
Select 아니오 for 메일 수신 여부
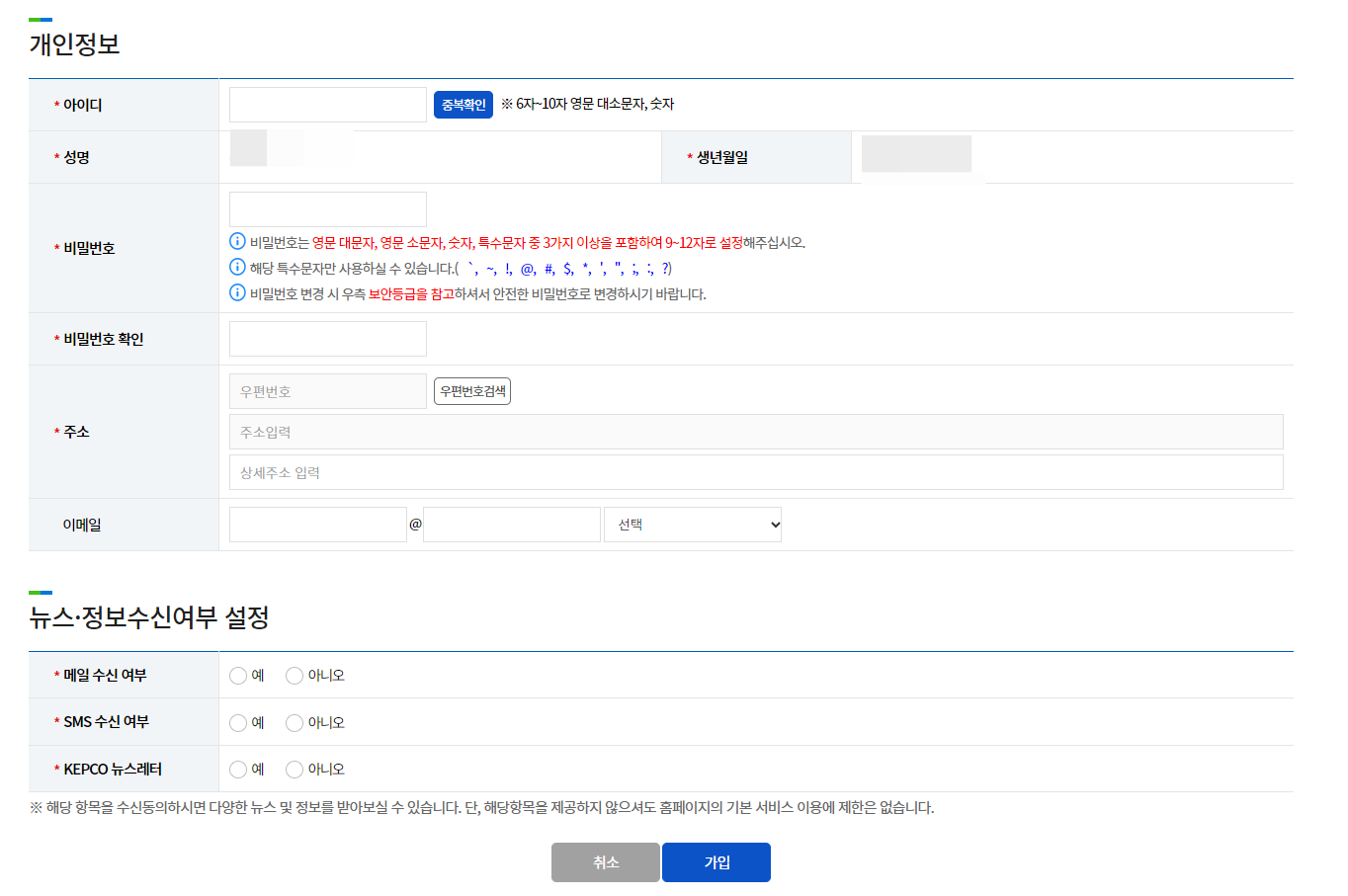tap(294, 676)
